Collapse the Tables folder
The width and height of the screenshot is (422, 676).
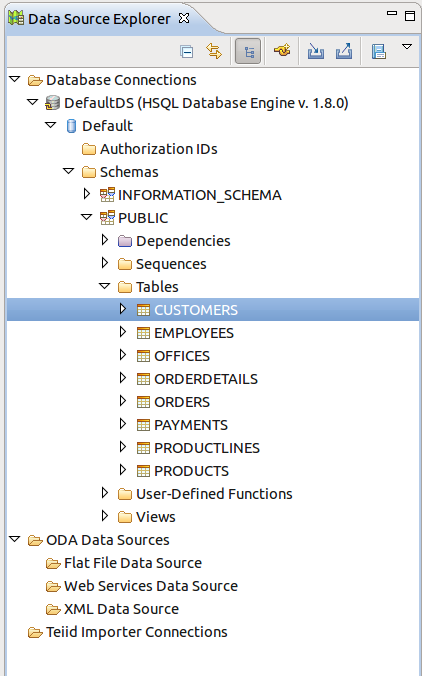(x=105, y=286)
